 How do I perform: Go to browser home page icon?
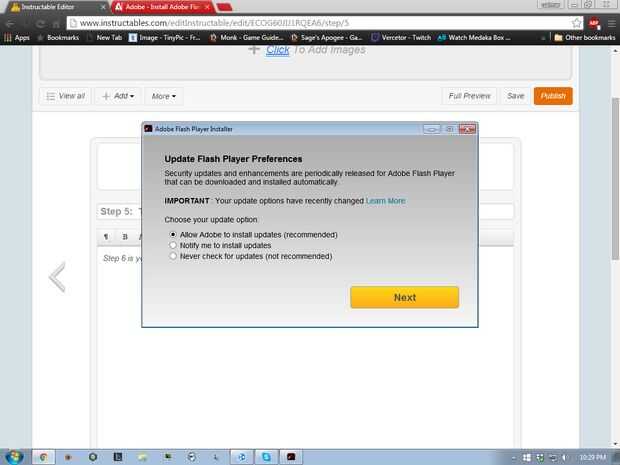pyautogui.click(x=56, y=24)
